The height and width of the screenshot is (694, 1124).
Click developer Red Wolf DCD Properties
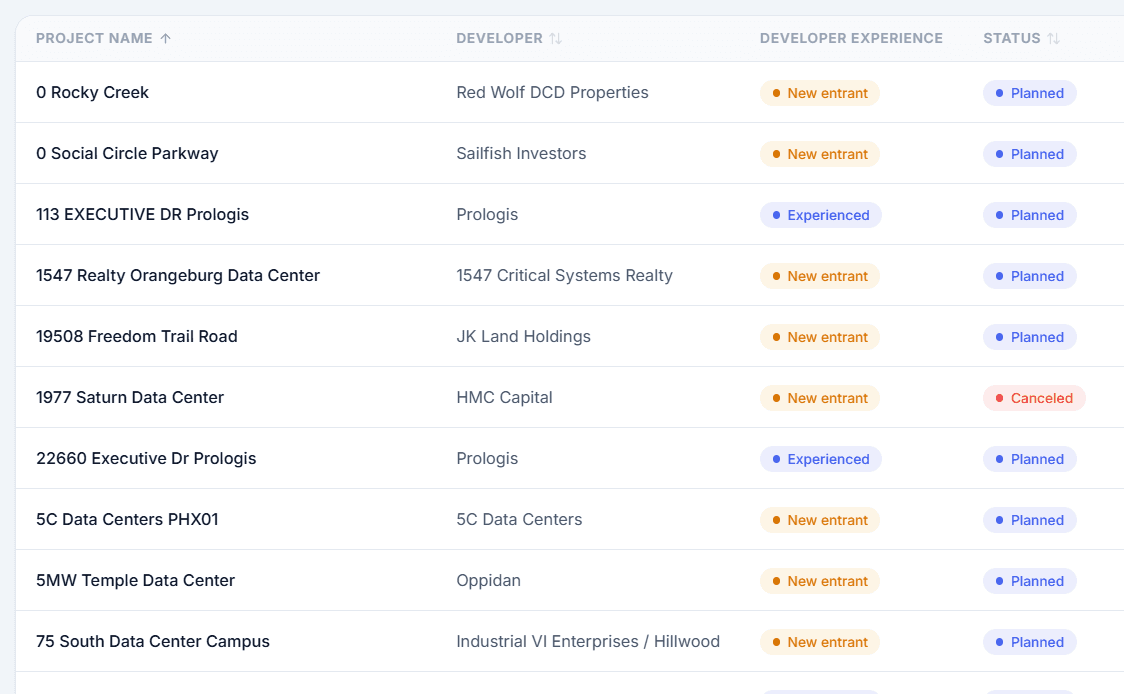point(552,92)
